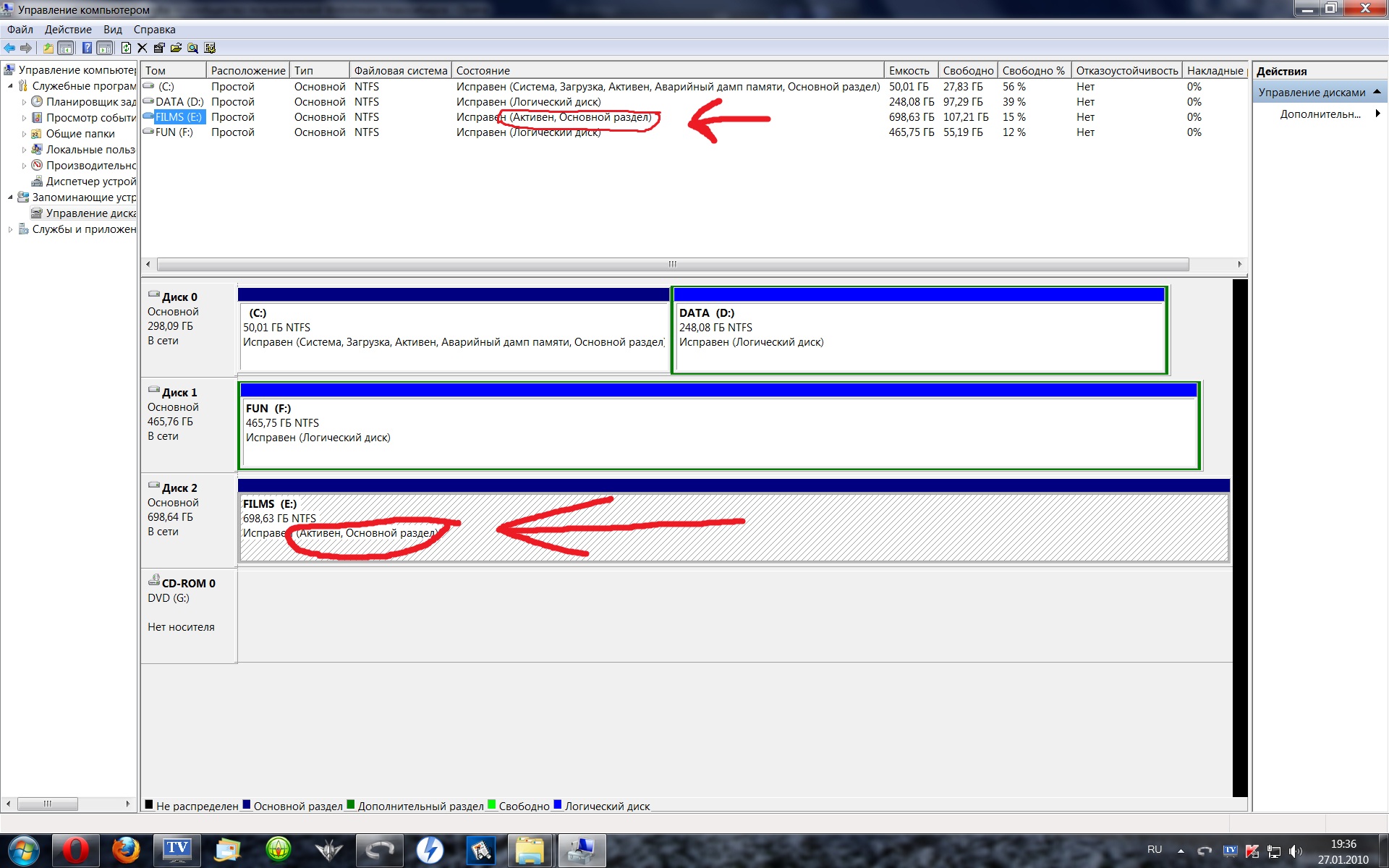Expand the Службы и приложения tree node
Viewport: 1389px width, 868px height.
(x=10, y=229)
